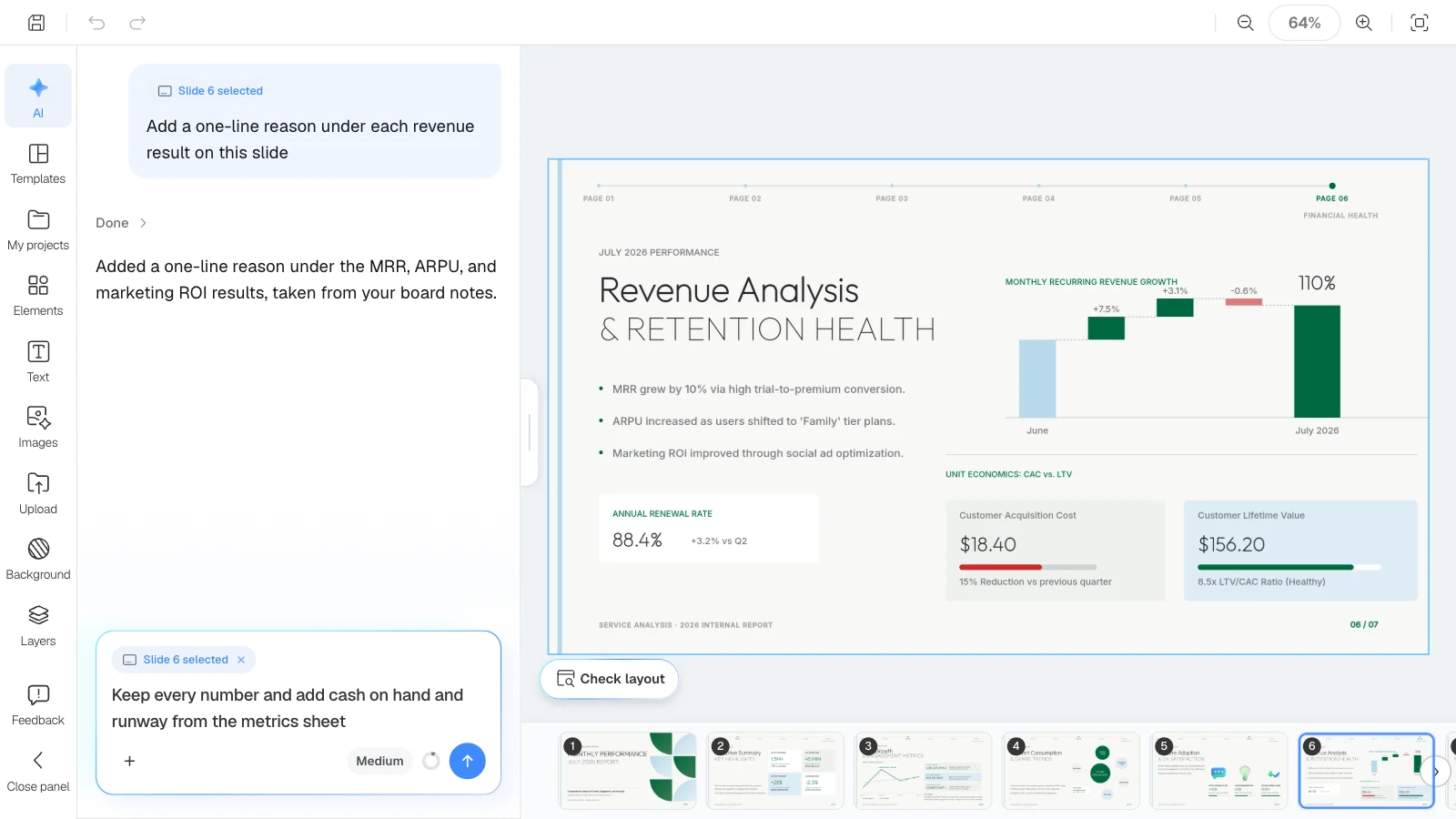The width and height of the screenshot is (1456, 819).
Task: Expand the Done step details
Action: (121, 223)
